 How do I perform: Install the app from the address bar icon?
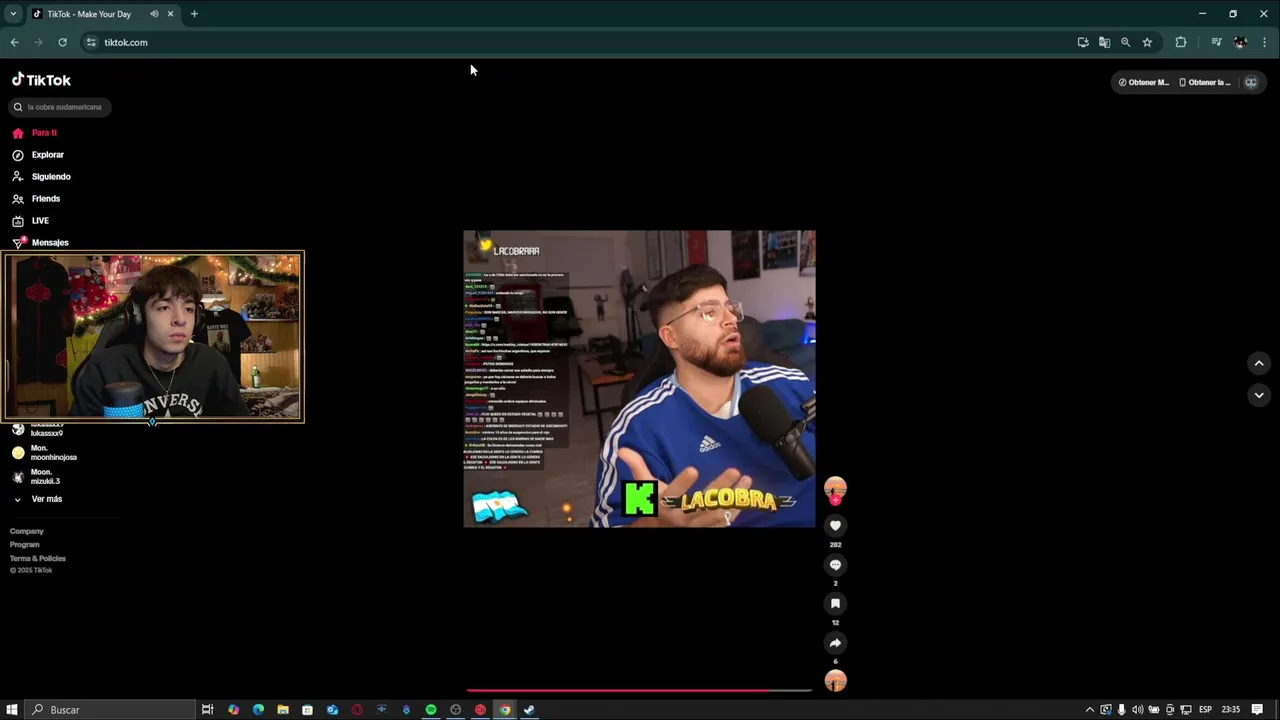tap(1083, 42)
